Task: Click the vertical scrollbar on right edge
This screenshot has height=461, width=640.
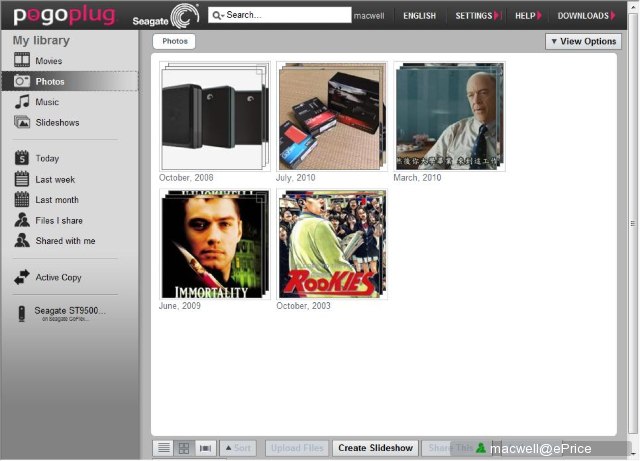Action: click(633, 223)
